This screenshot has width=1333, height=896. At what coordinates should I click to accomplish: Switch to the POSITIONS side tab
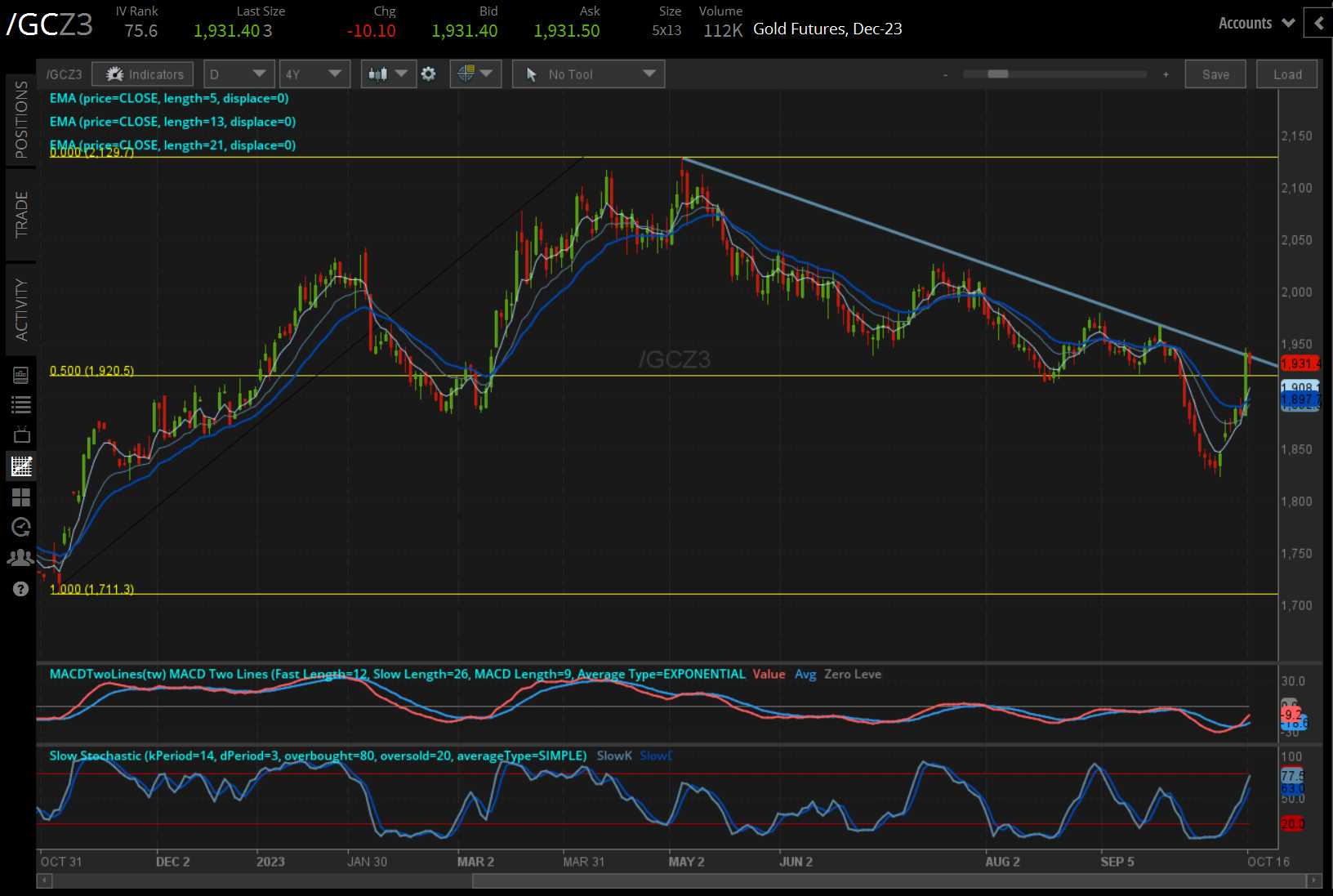coord(21,119)
